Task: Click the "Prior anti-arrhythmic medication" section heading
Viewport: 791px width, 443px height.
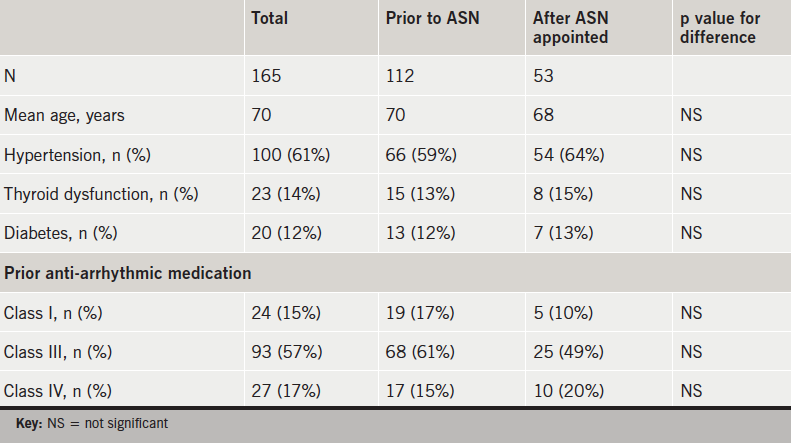Action: (x=127, y=272)
